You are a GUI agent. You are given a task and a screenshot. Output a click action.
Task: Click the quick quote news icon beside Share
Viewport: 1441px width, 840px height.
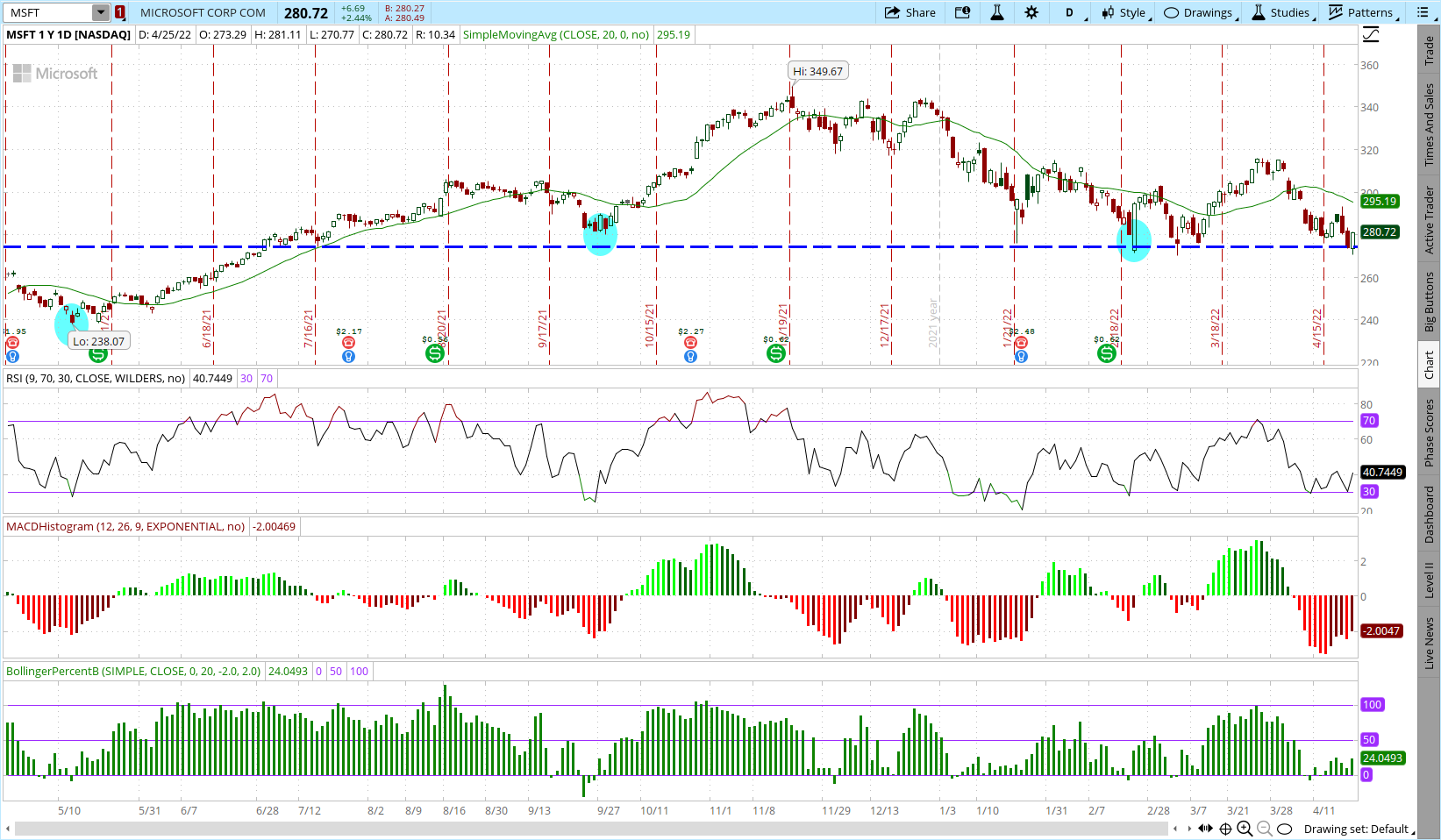coord(962,12)
